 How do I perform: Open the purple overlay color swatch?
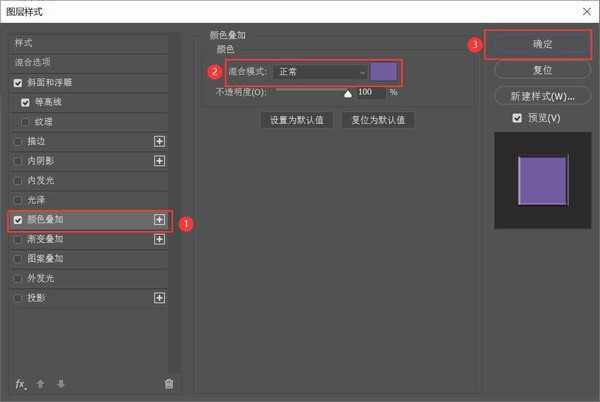[x=384, y=72]
